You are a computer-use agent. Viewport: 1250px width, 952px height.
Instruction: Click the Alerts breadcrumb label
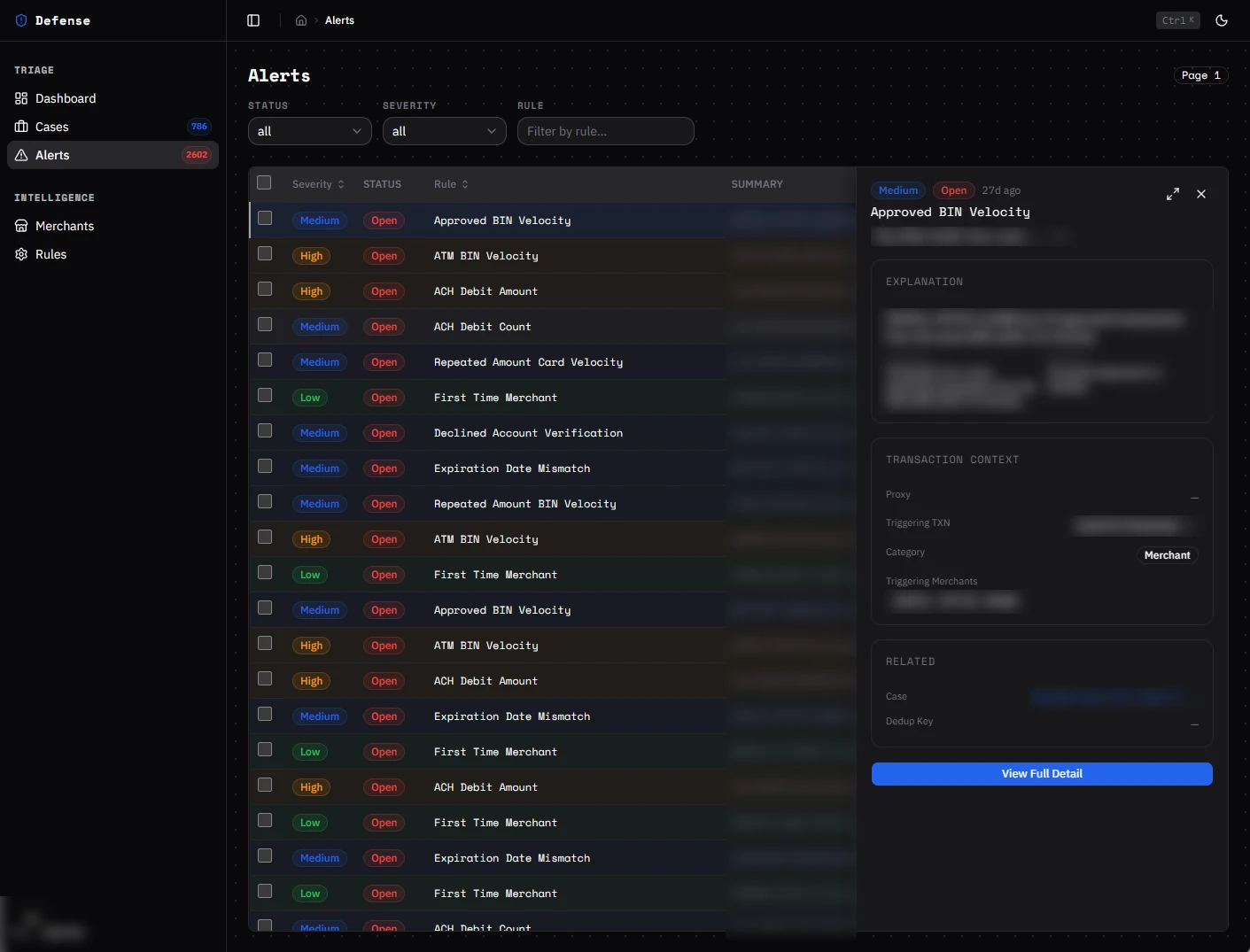click(339, 20)
